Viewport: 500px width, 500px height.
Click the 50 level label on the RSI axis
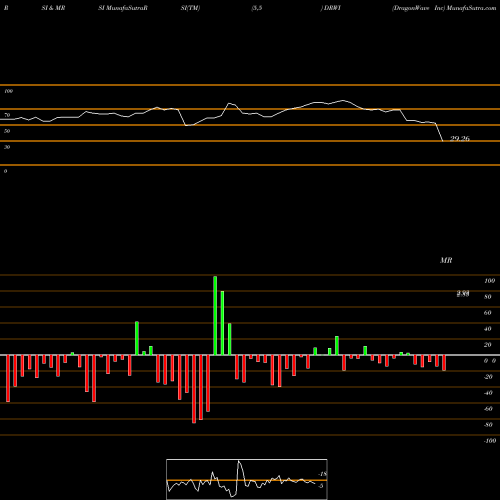click(7, 131)
